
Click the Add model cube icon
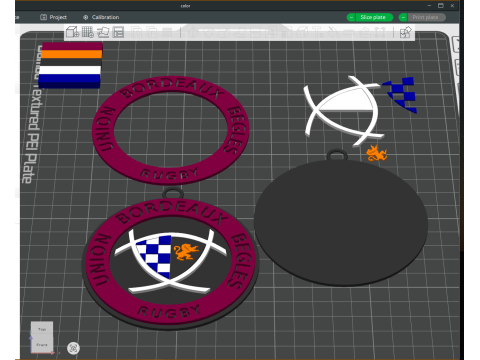tap(72, 32)
